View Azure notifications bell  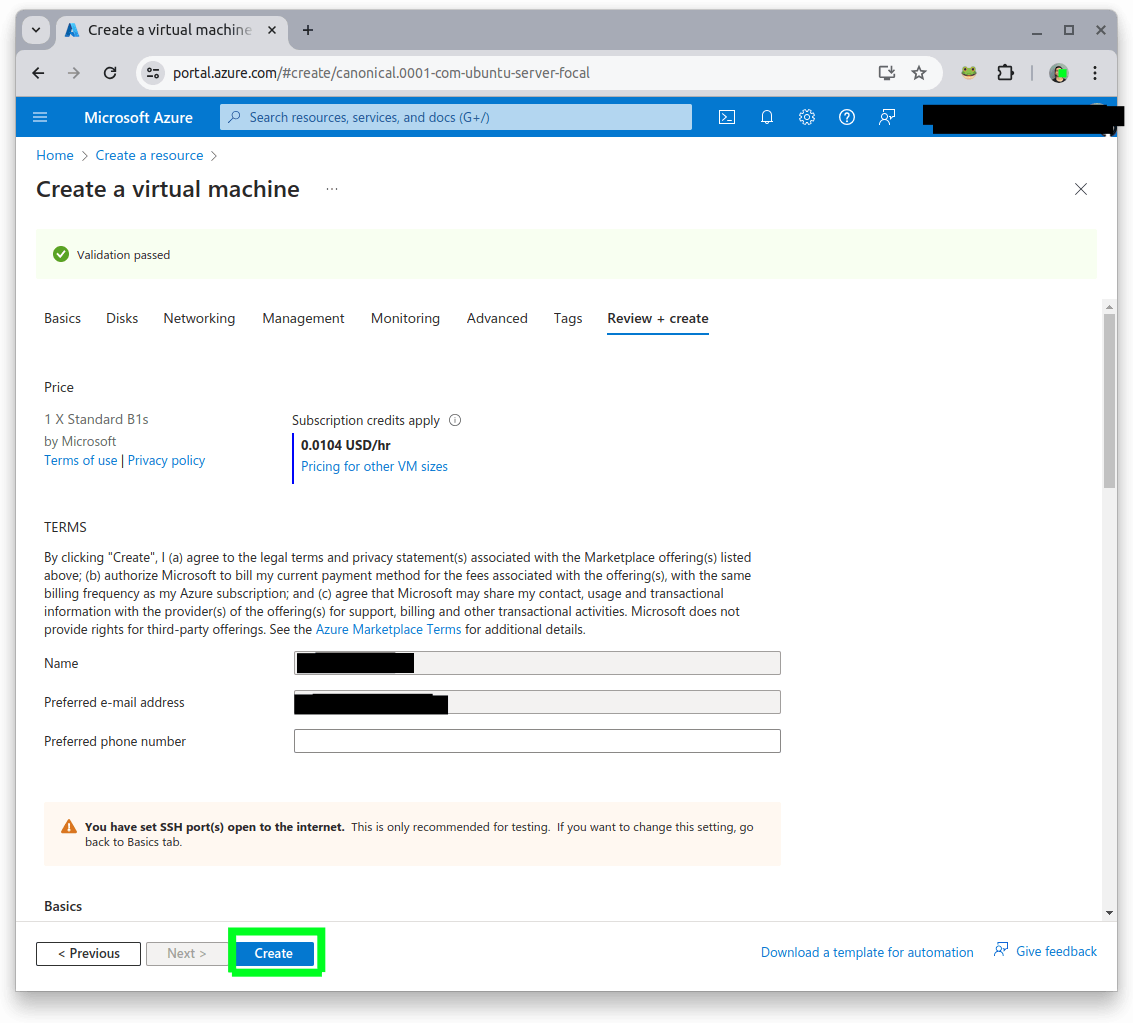(767, 117)
